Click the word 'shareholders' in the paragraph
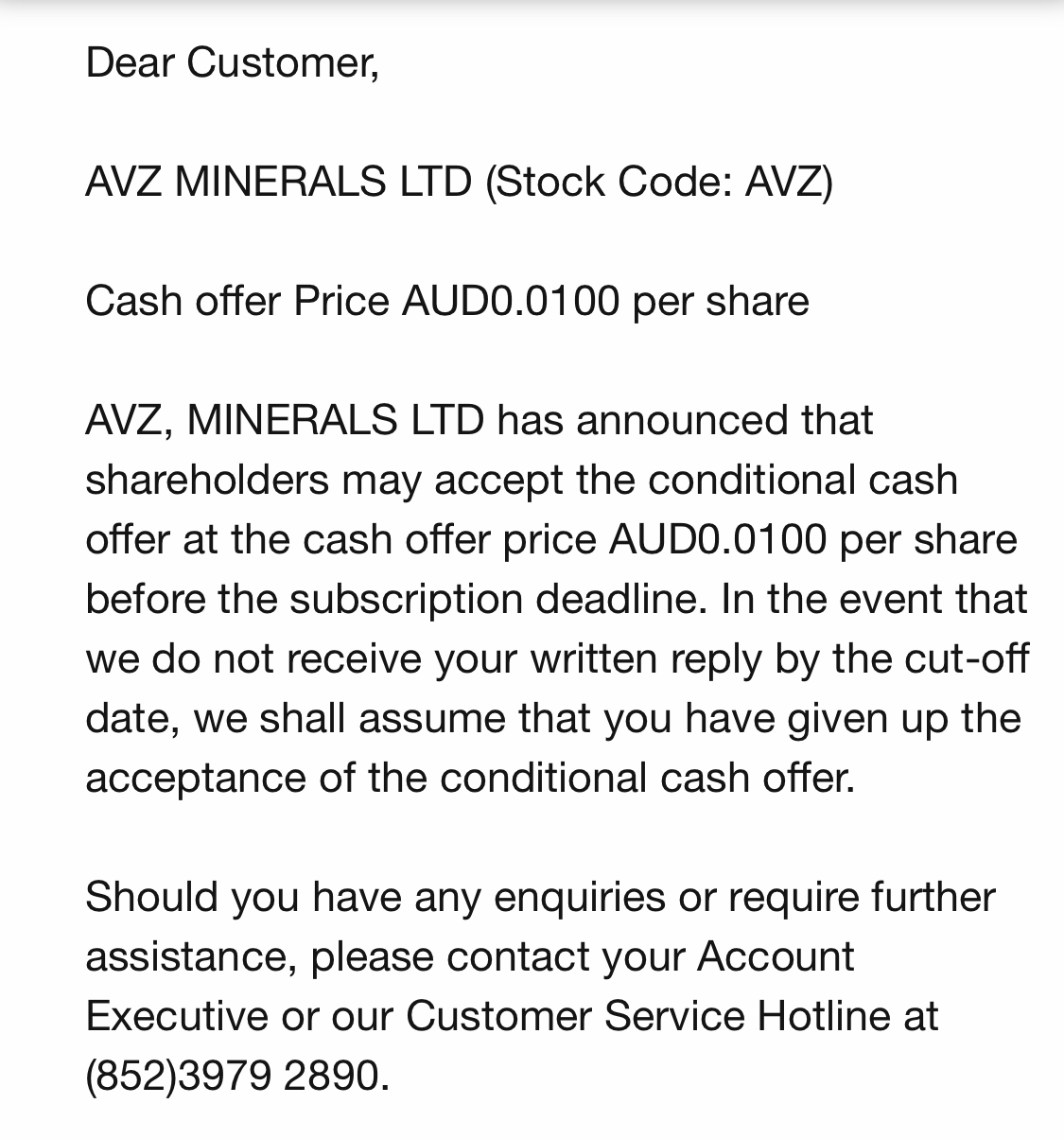 (x=207, y=481)
